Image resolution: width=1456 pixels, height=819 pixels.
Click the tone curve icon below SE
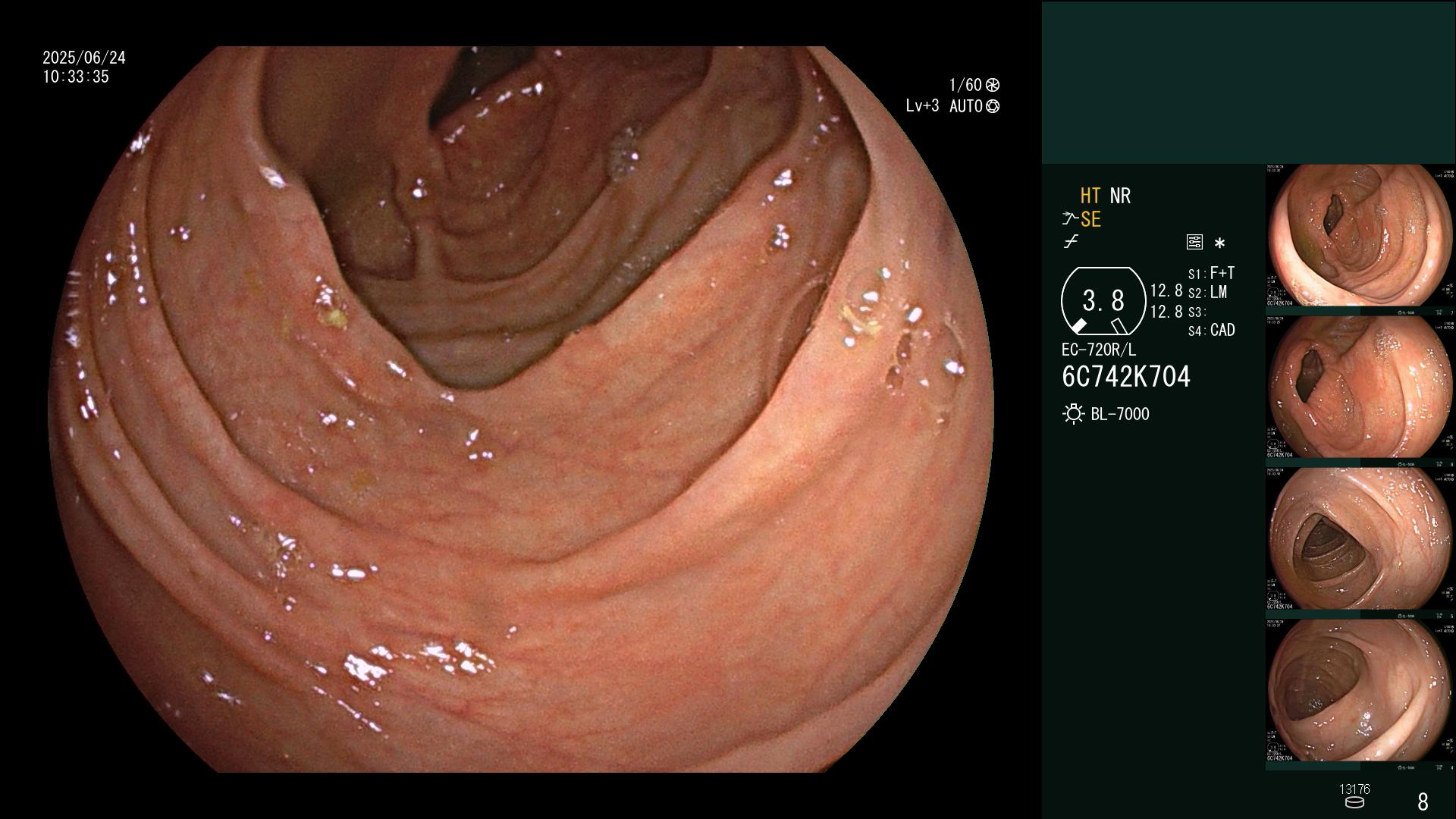tap(1071, 242)
